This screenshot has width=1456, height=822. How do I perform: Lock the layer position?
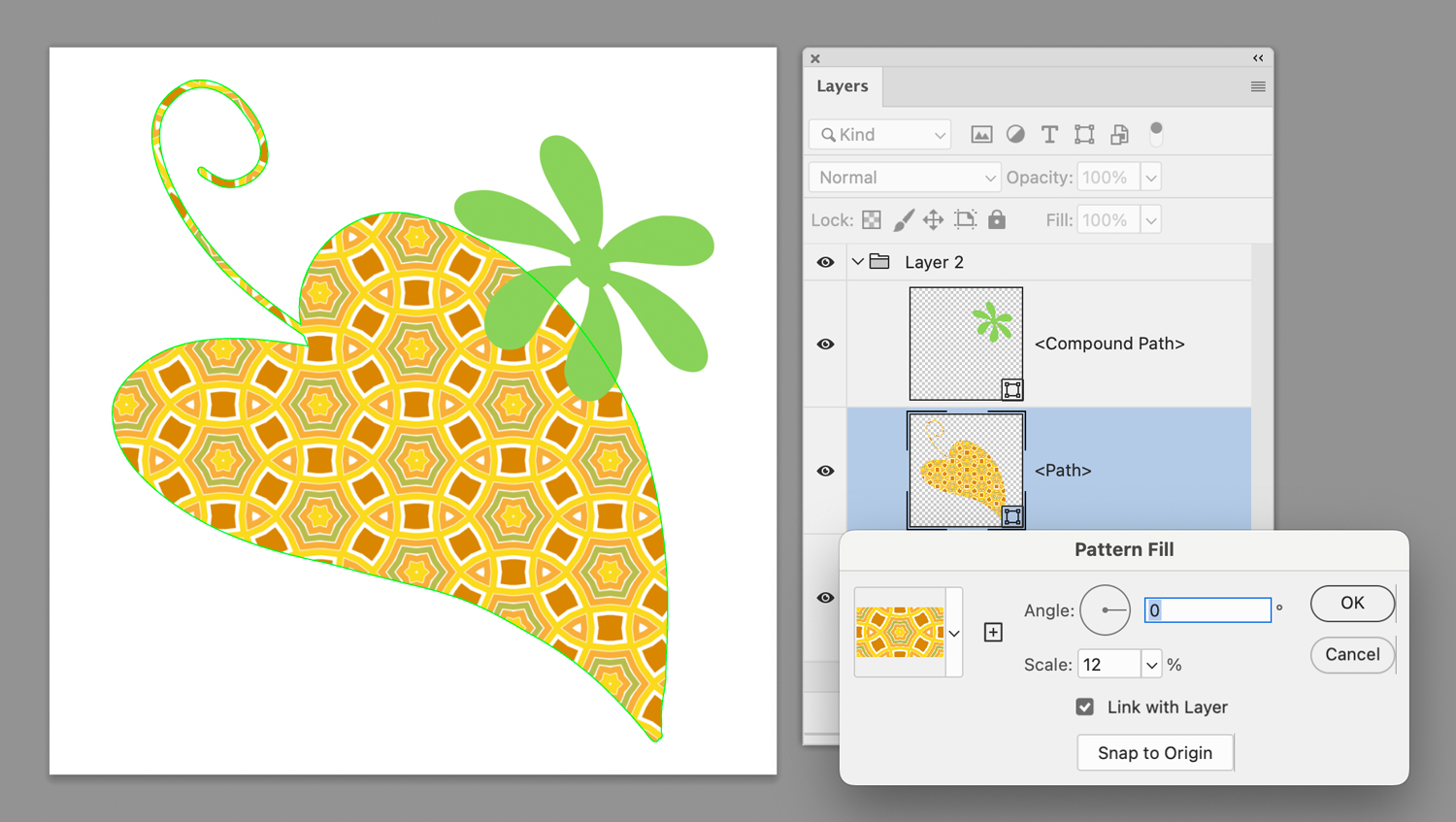933,219
